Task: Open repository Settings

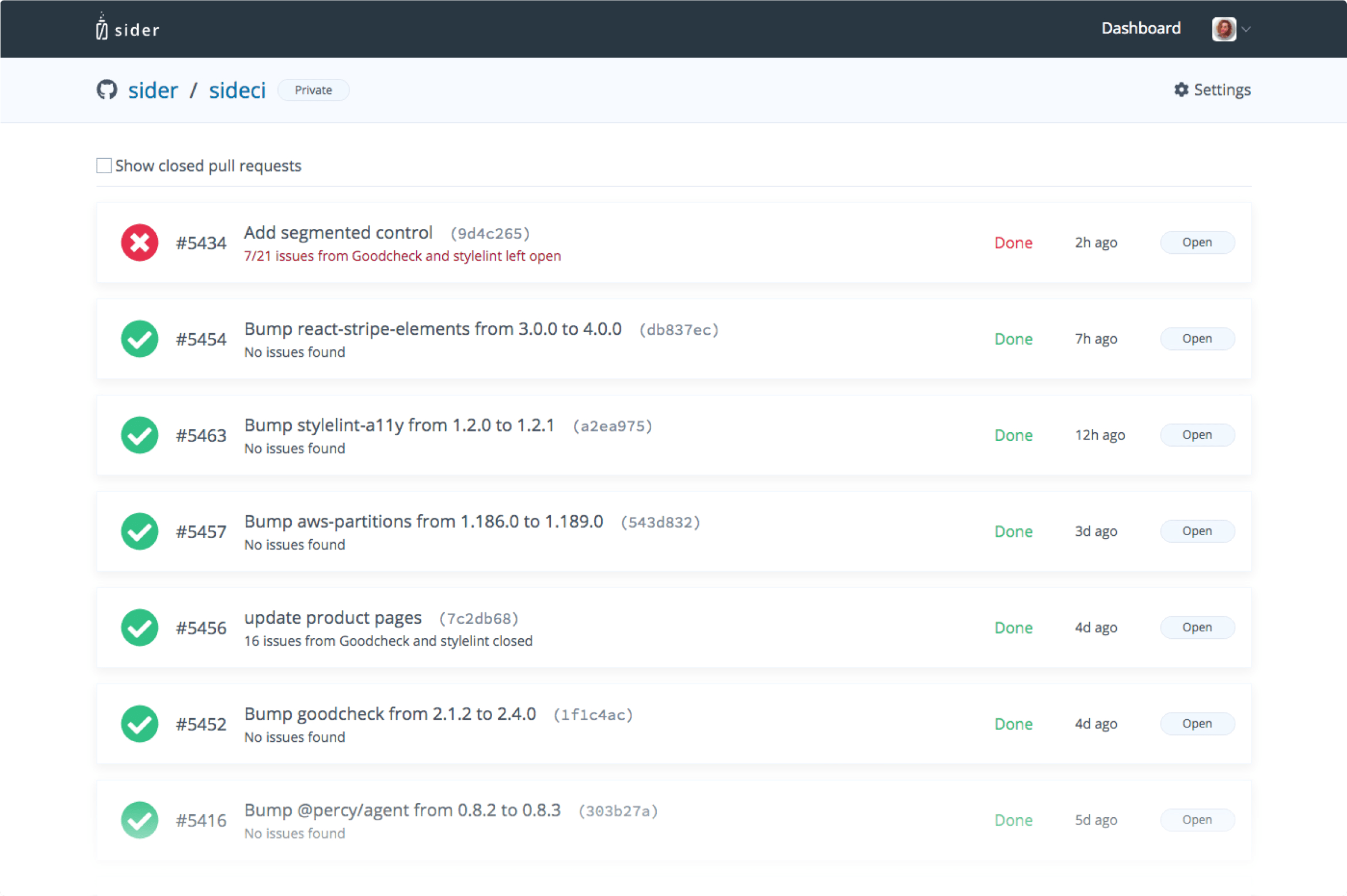Action: coord(1212,90)
